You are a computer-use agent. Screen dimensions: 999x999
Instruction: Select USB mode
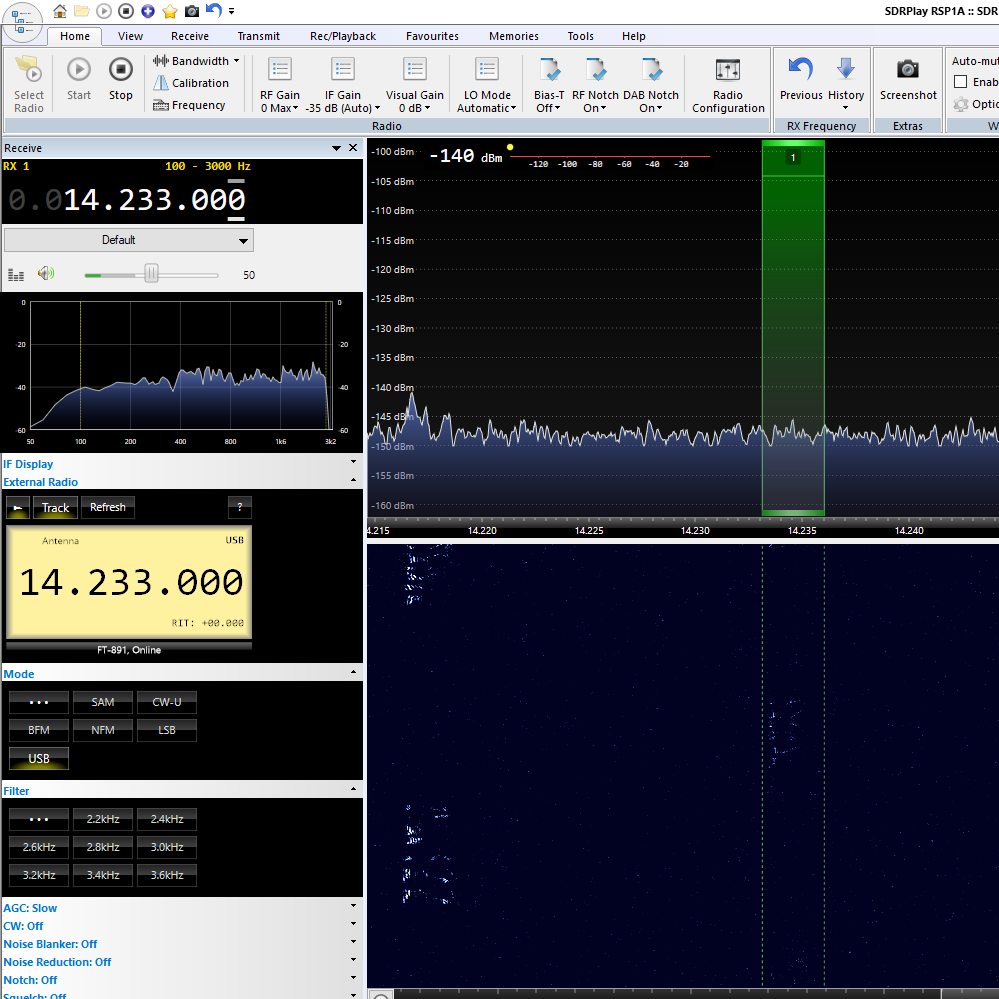point(39,758)
